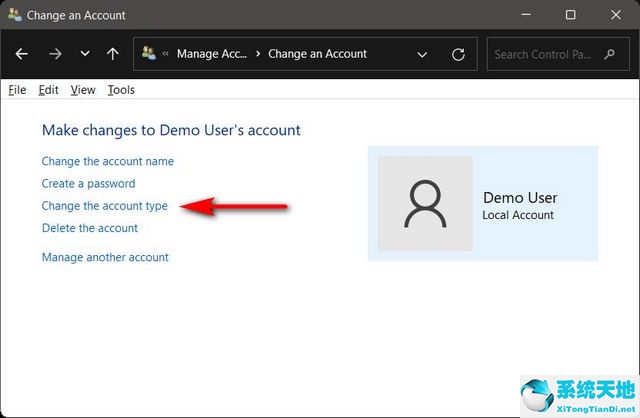This screenshot has width=640, height=418.
Task: Open the View menu
Action: 83,90
